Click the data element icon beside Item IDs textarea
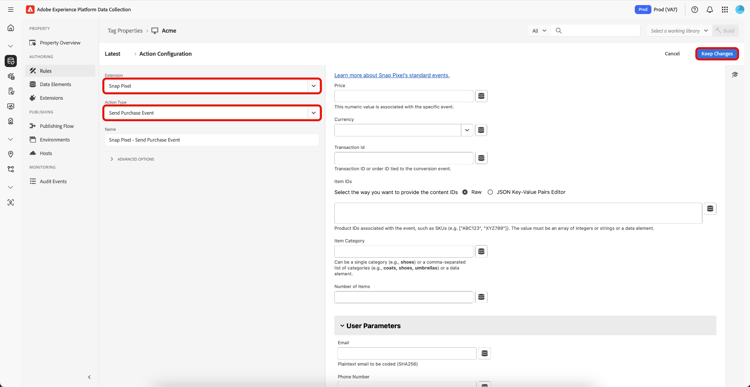Screen dimensions: 750x387 pyautogui.click(x=710, y=209)
